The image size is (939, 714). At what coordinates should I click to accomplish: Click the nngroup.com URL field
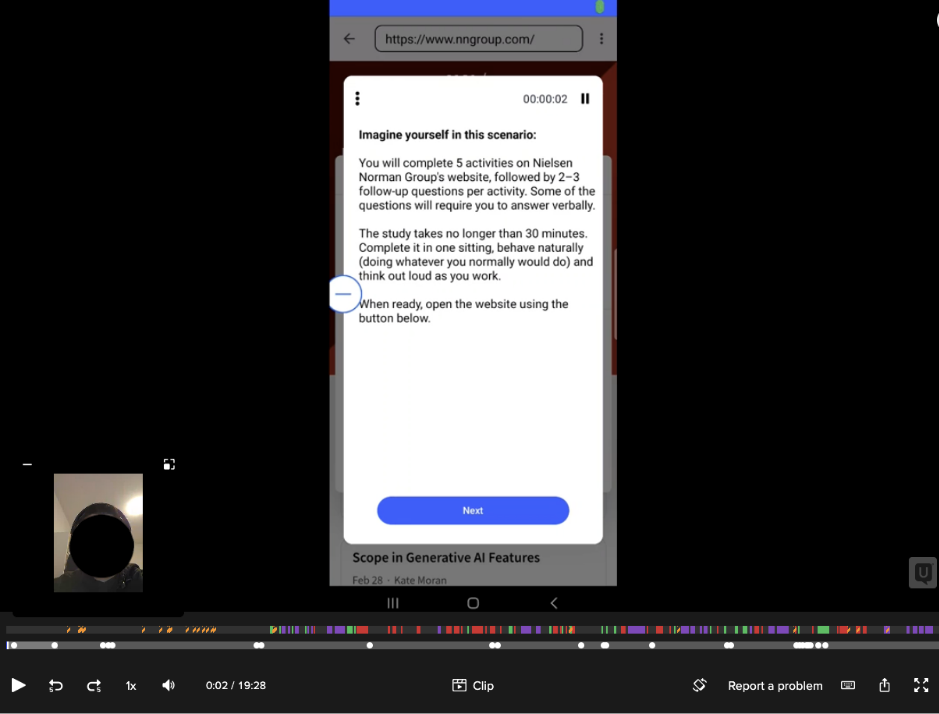(x=478, y=39)
